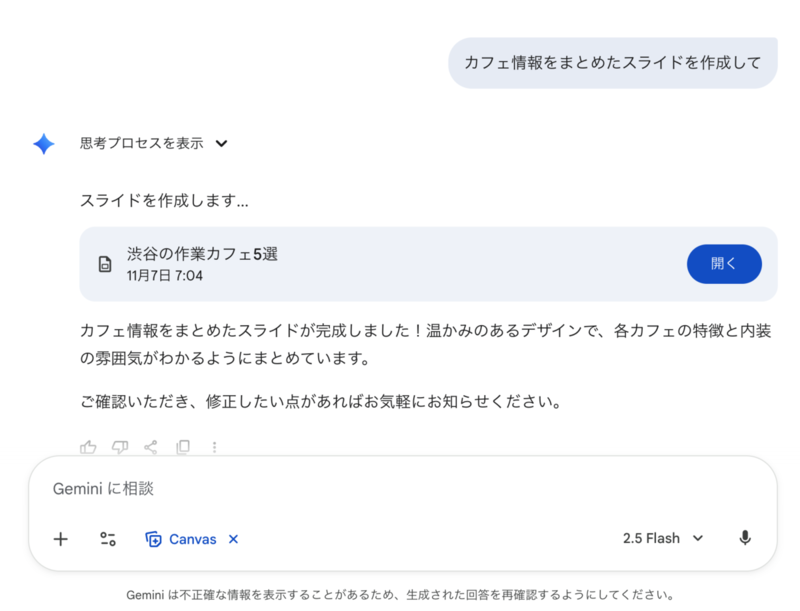800x611 pixels.
Task: Select the thumbs up feedback icon
Action: pyautogui.click(x=88, y=447)
